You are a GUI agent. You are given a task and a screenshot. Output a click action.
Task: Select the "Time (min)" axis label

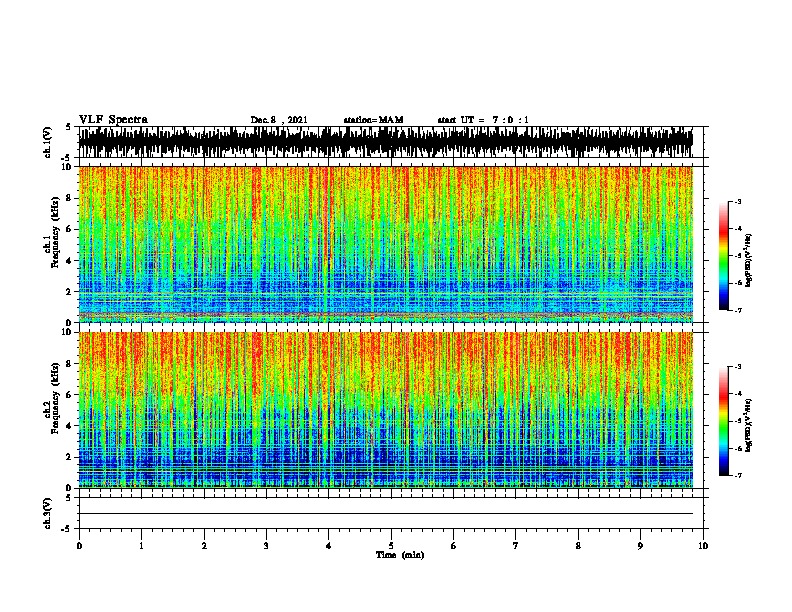point(400,555)
